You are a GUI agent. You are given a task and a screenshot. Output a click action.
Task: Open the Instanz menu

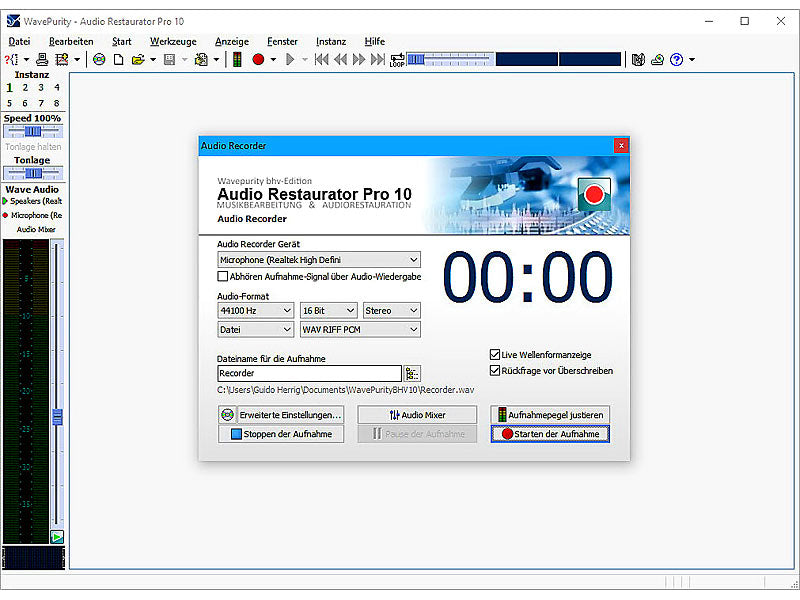[x=331, y=41]
